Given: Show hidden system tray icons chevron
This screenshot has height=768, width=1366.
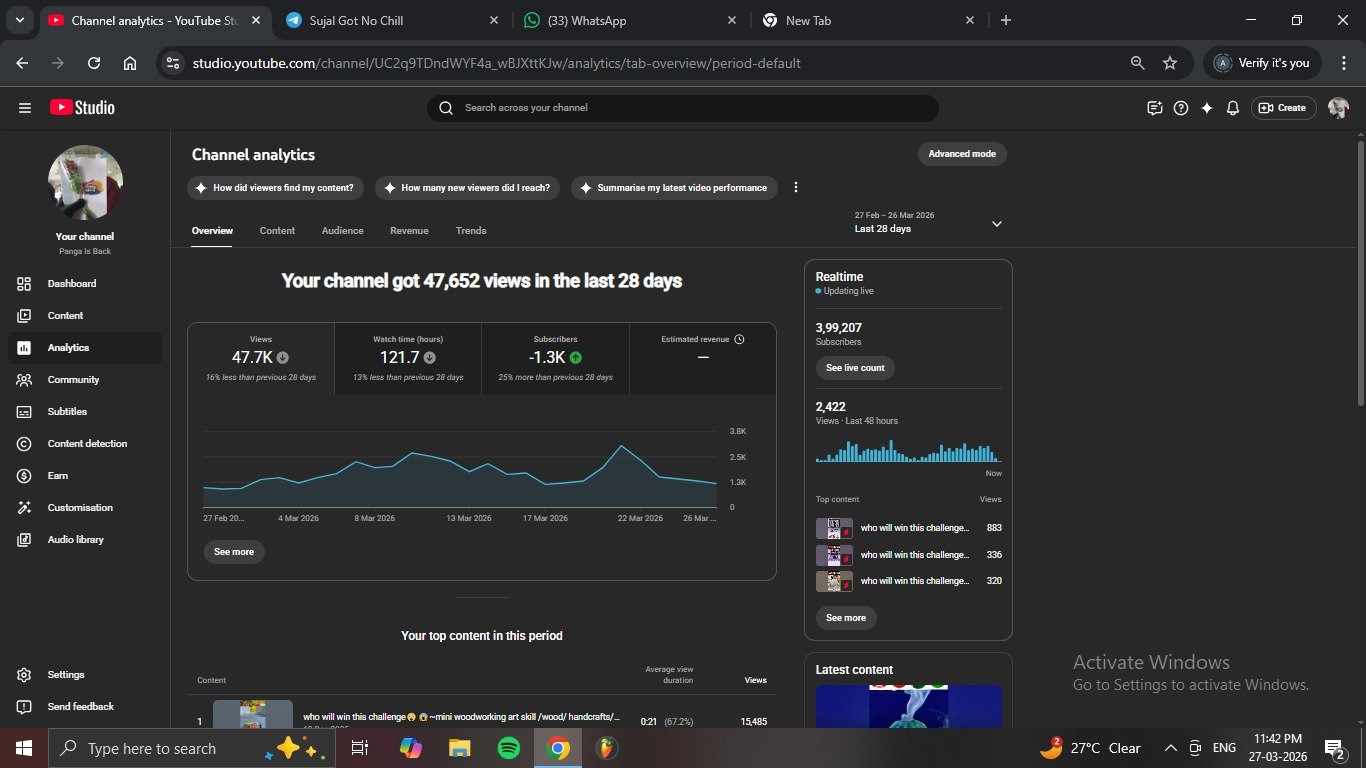Looking at the screenshot, I should click(1170, 748).
